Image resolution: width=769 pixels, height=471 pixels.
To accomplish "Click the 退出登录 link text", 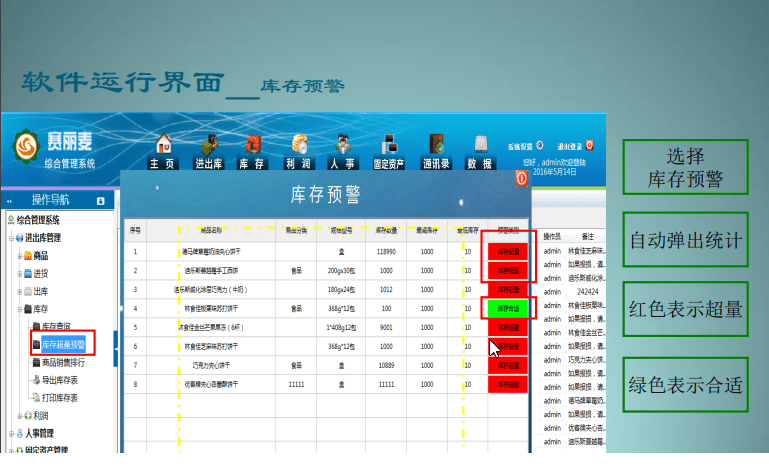I will tap(570, 146).
